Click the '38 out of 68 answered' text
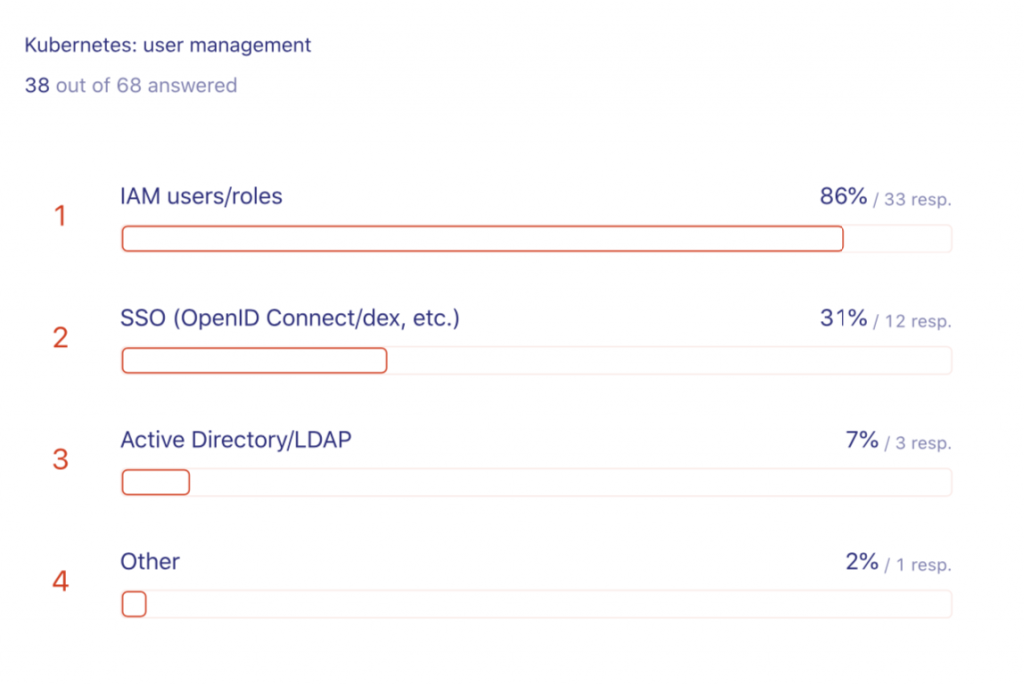 pyautogui.click(x=130, y=85)
